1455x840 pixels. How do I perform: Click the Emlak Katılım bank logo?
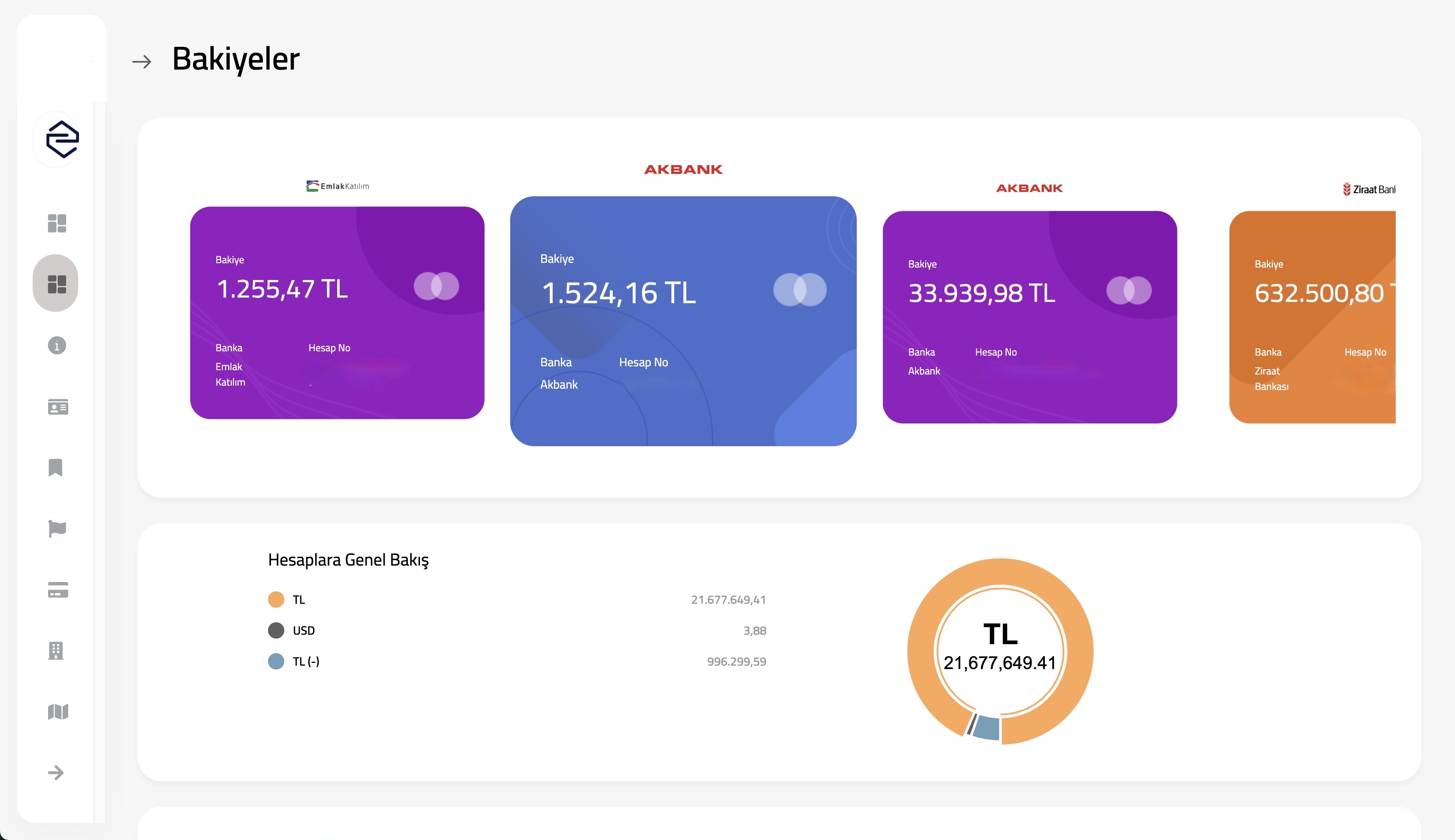click(337, 186)
